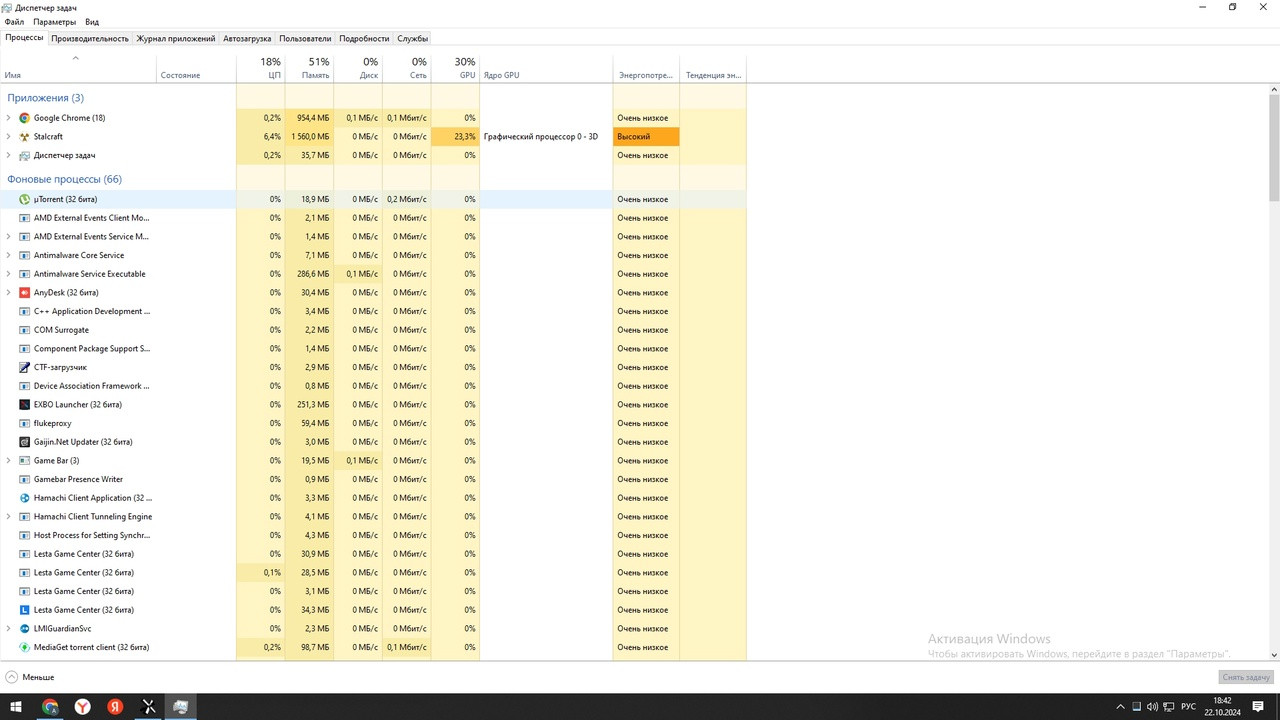1280x720 pixels.
Task: Switch to the Журнал приложений tab
Action: (176, 38)
